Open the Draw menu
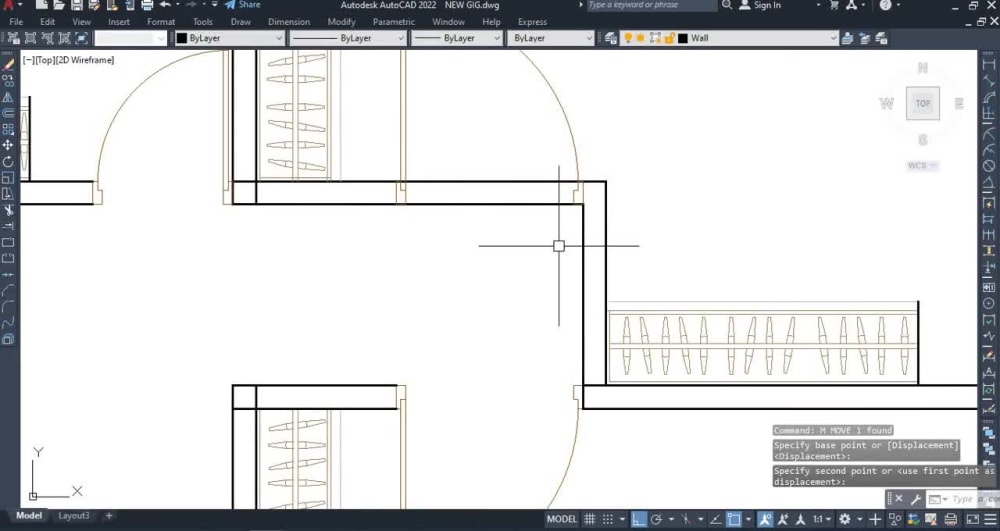Image resolution: width=1000 pixels, height=531 pixels. point(240,22)
